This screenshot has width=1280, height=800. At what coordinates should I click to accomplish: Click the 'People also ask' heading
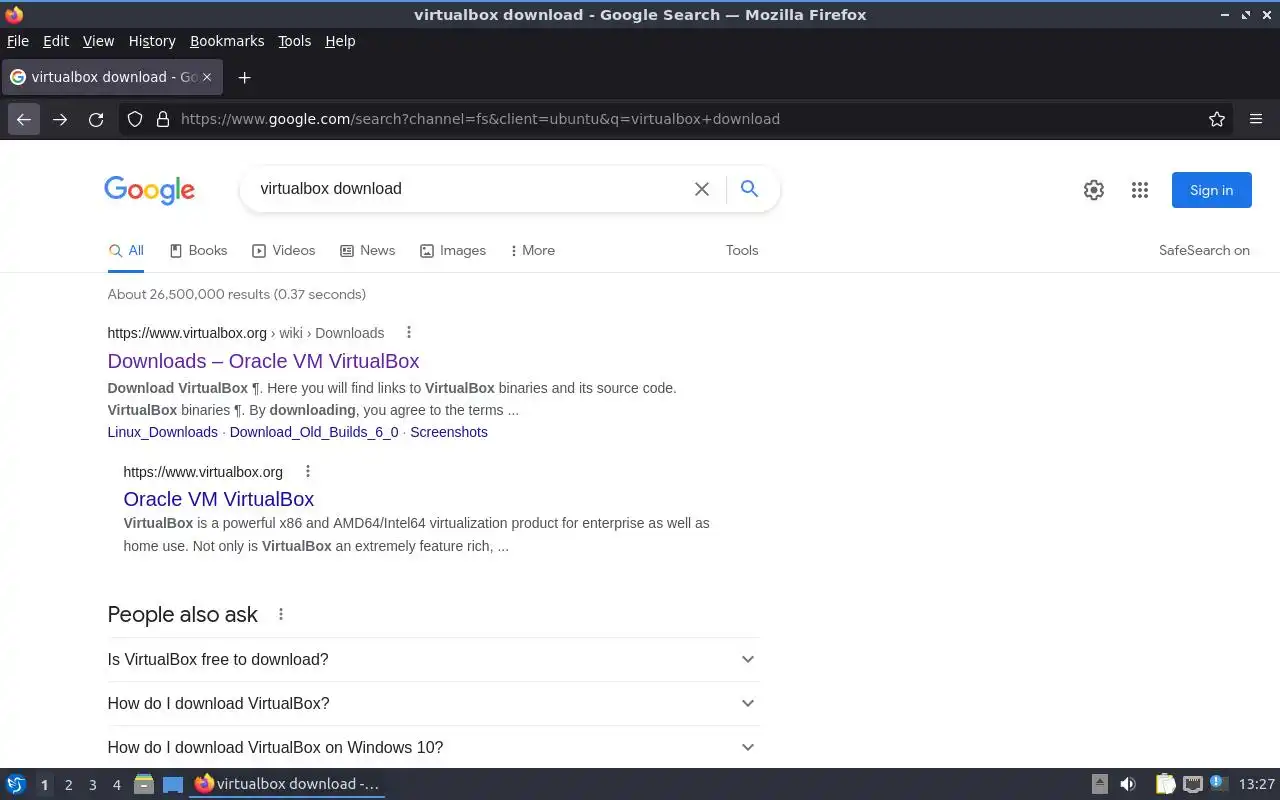[183, 615]
